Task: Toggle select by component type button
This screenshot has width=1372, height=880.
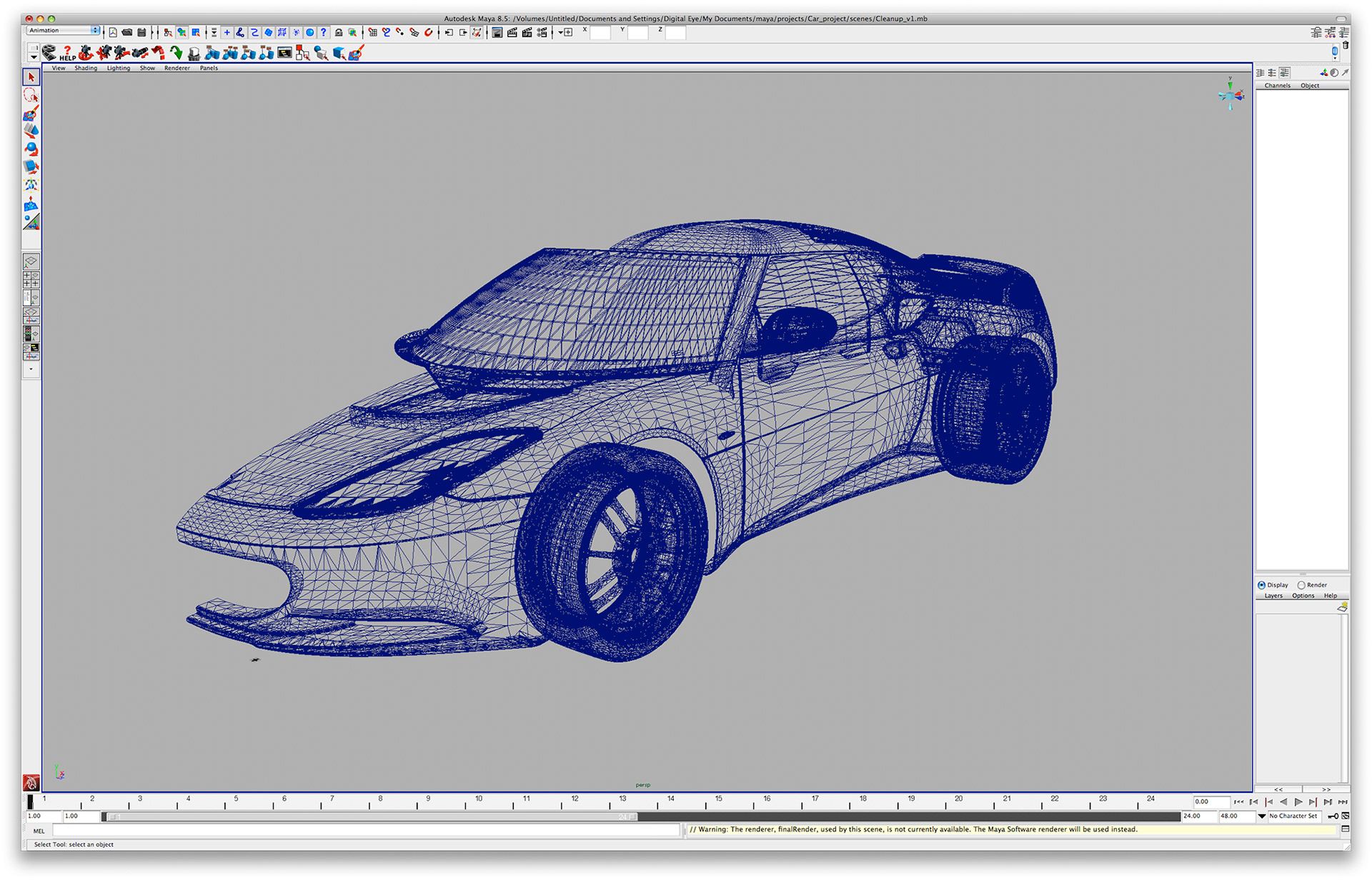Action: 196,32
